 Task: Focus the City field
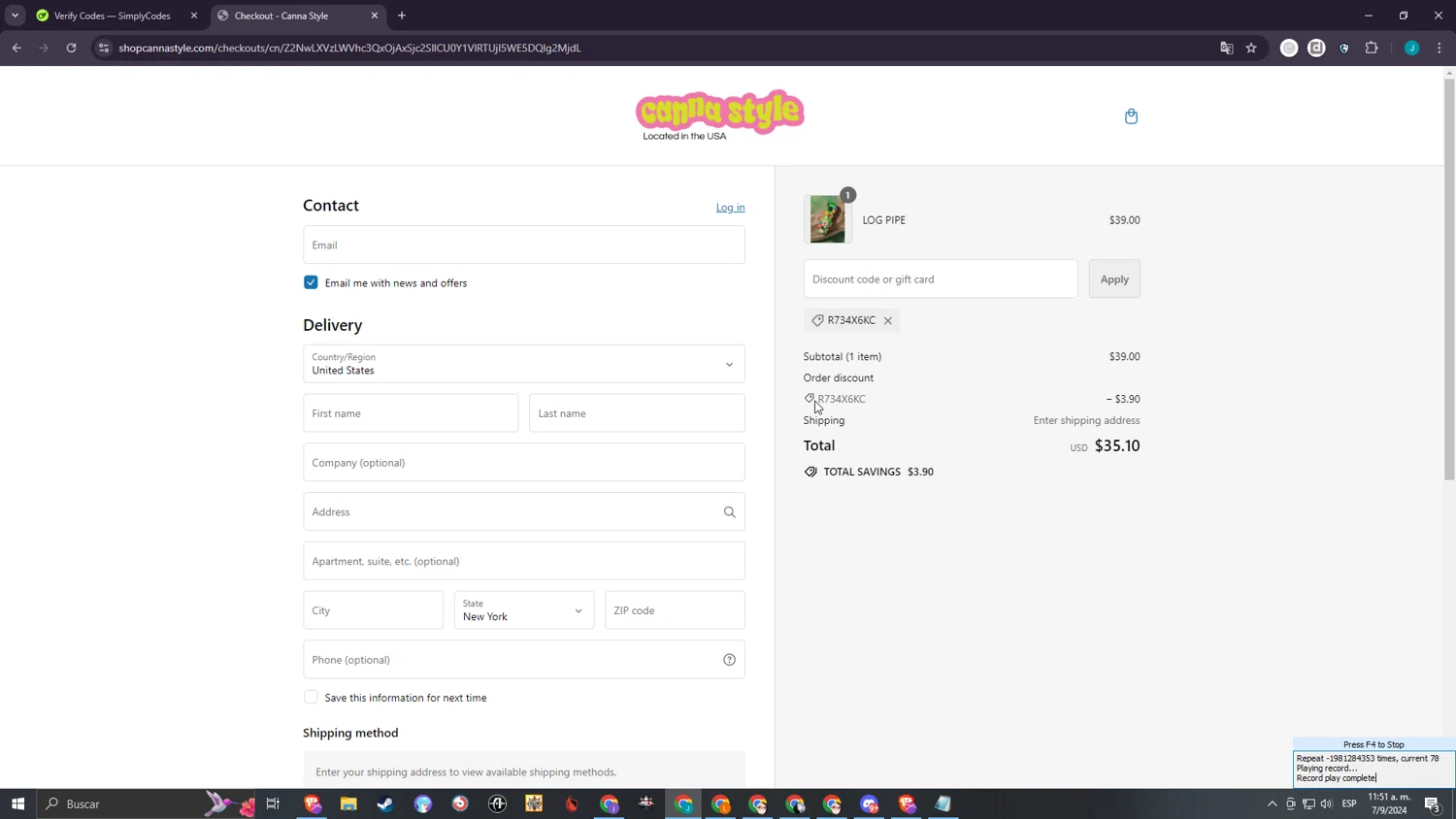pyautogui.click(x=373, y=610)
